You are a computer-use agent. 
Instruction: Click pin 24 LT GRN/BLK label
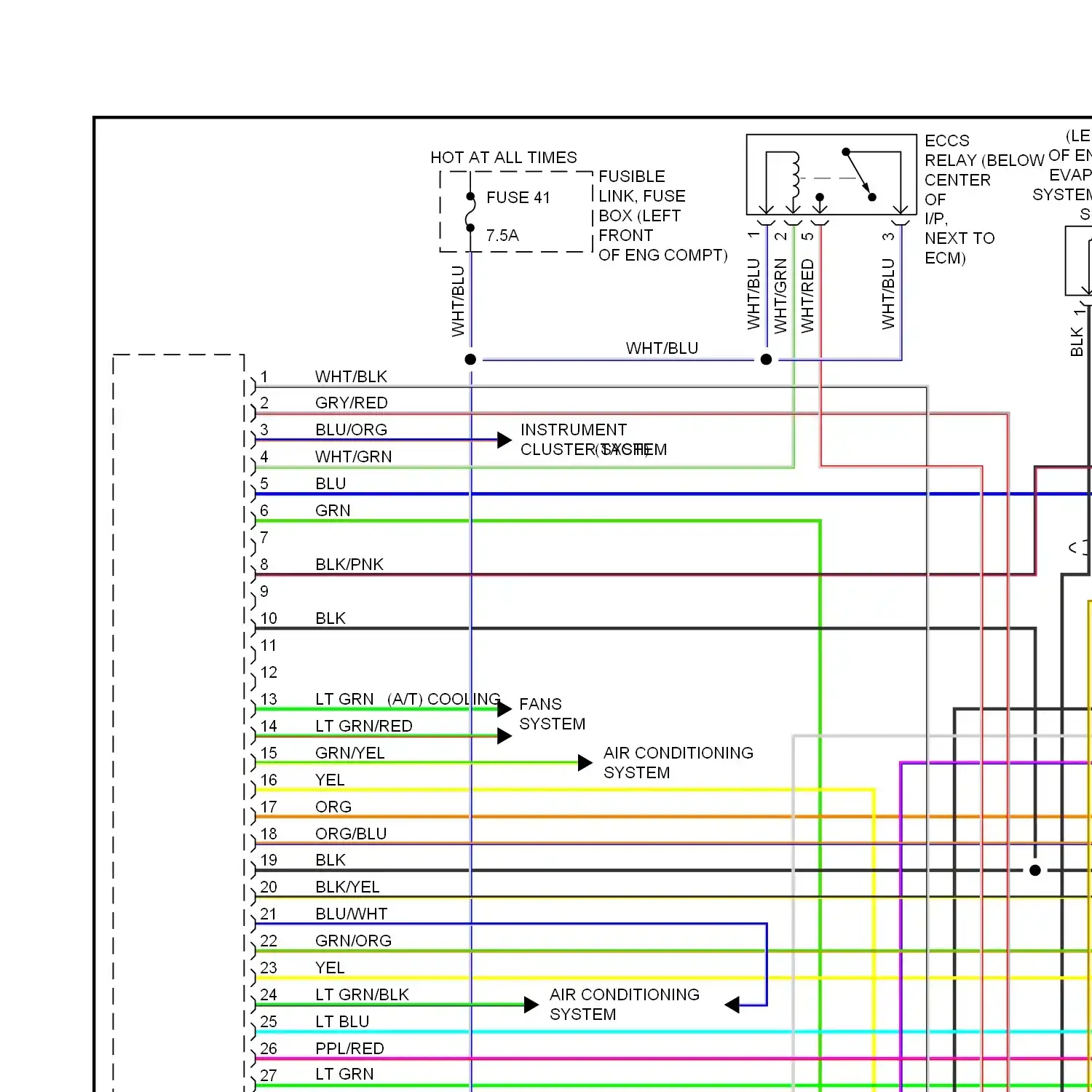[362, 994]
